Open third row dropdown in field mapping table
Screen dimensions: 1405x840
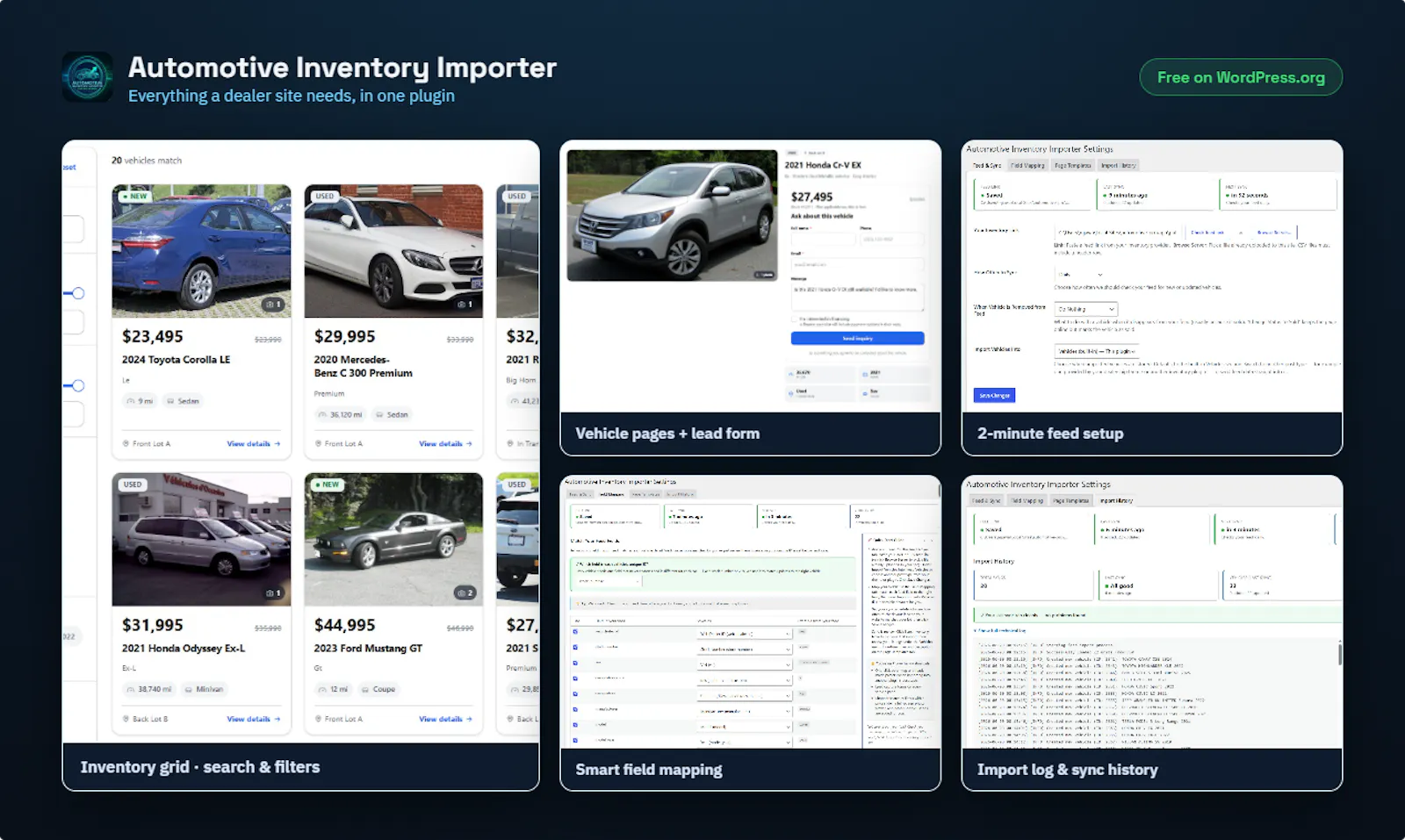coord(745,664)
